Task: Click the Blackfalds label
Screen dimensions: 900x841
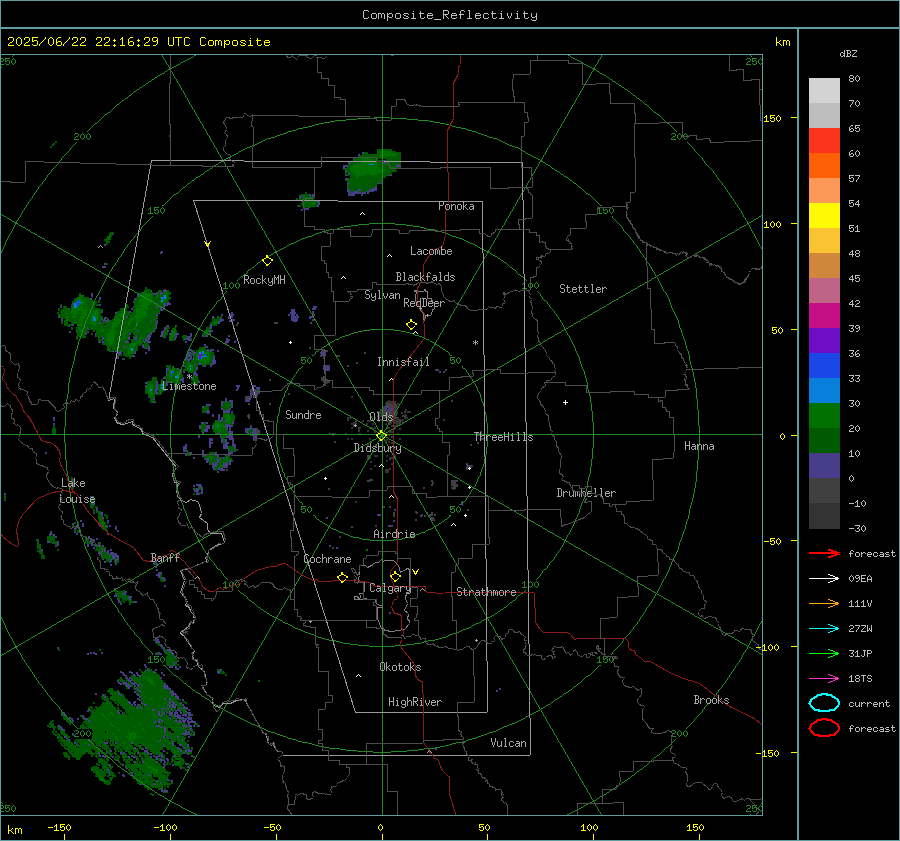Action: coord(425,277)
